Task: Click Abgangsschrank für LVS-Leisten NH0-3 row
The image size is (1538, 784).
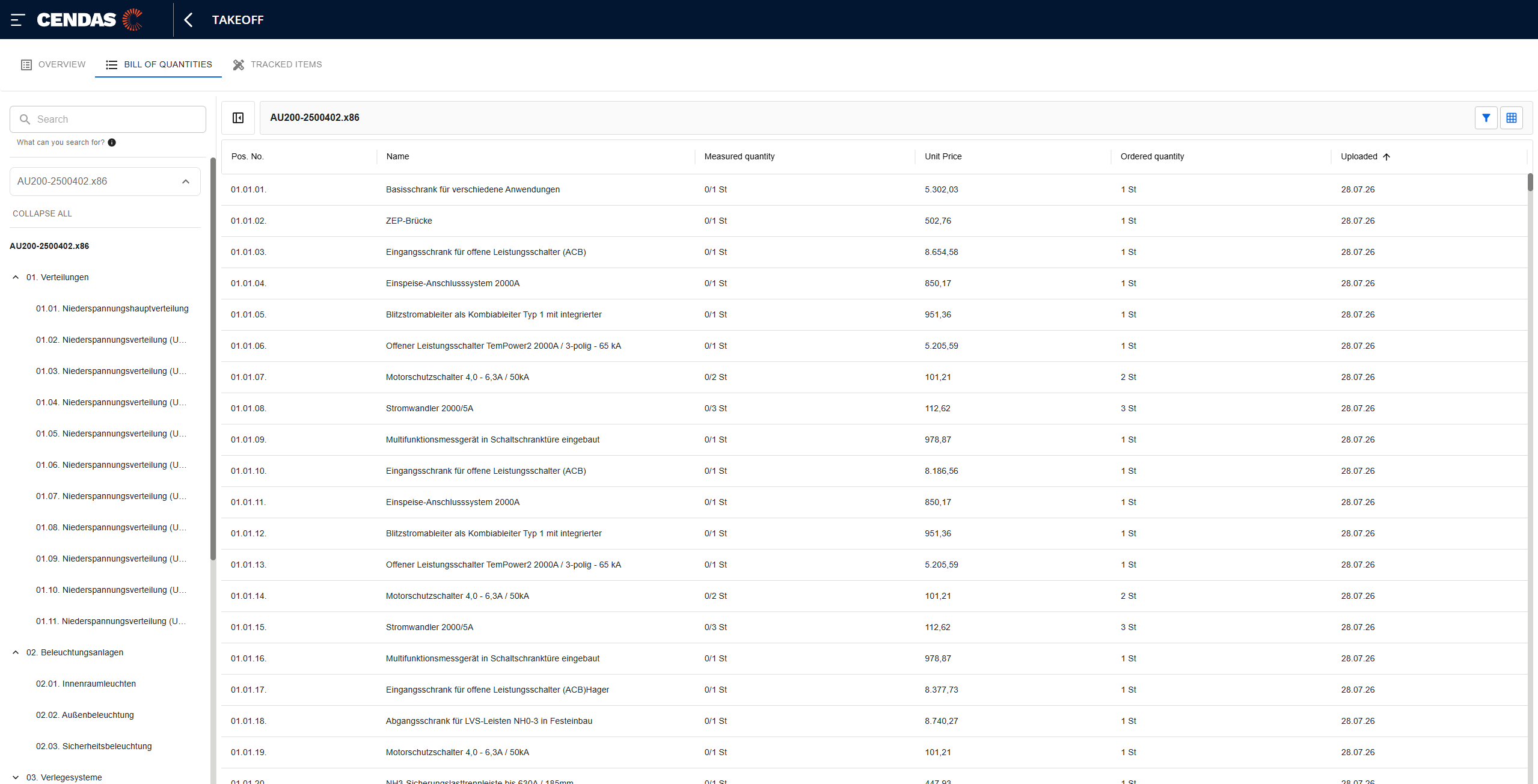Action: (x=874, y=721)
